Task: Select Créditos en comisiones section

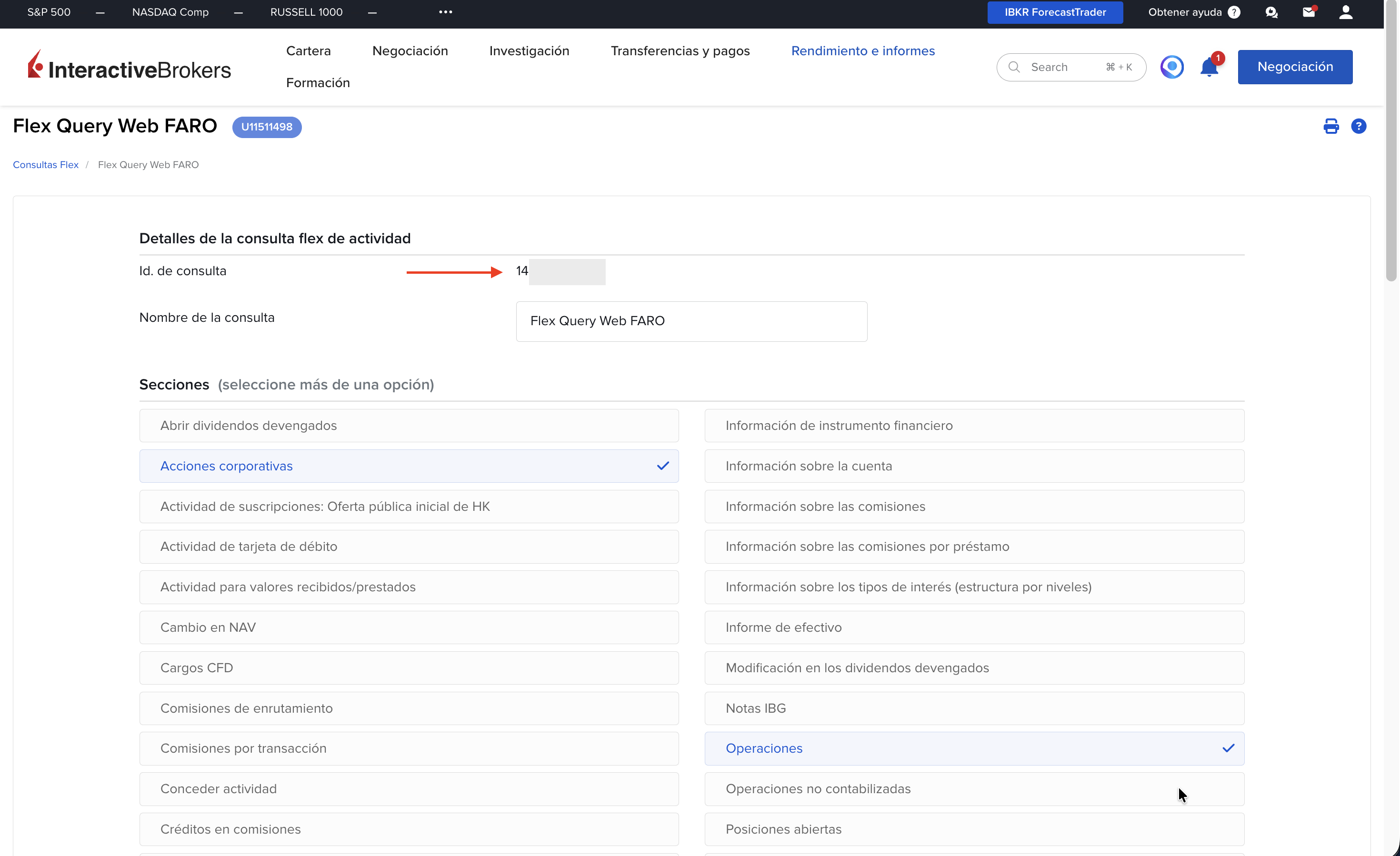Action: pos(409,829)
